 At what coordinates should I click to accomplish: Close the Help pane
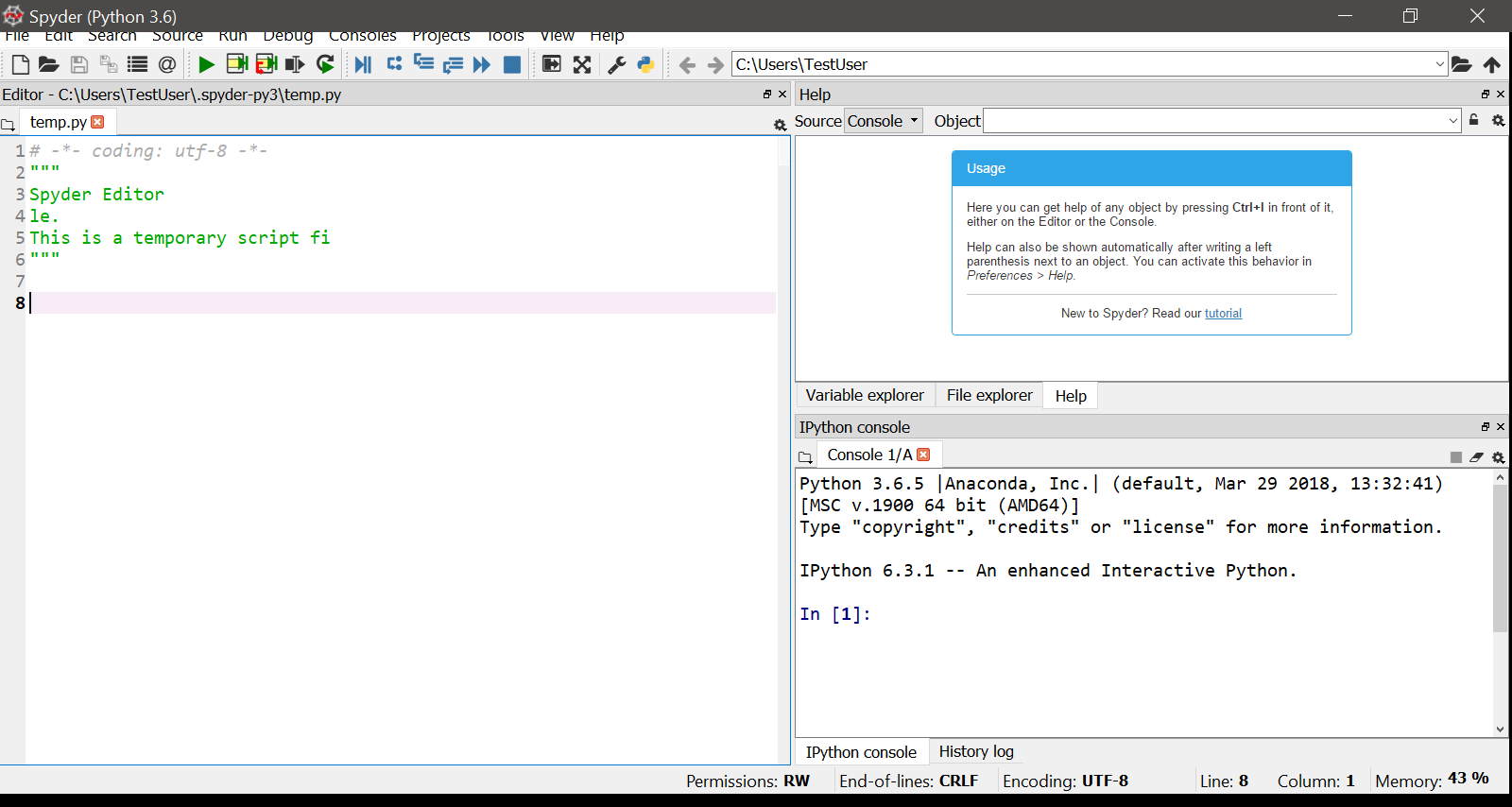pyautogui.click(x=1501, y=94)
